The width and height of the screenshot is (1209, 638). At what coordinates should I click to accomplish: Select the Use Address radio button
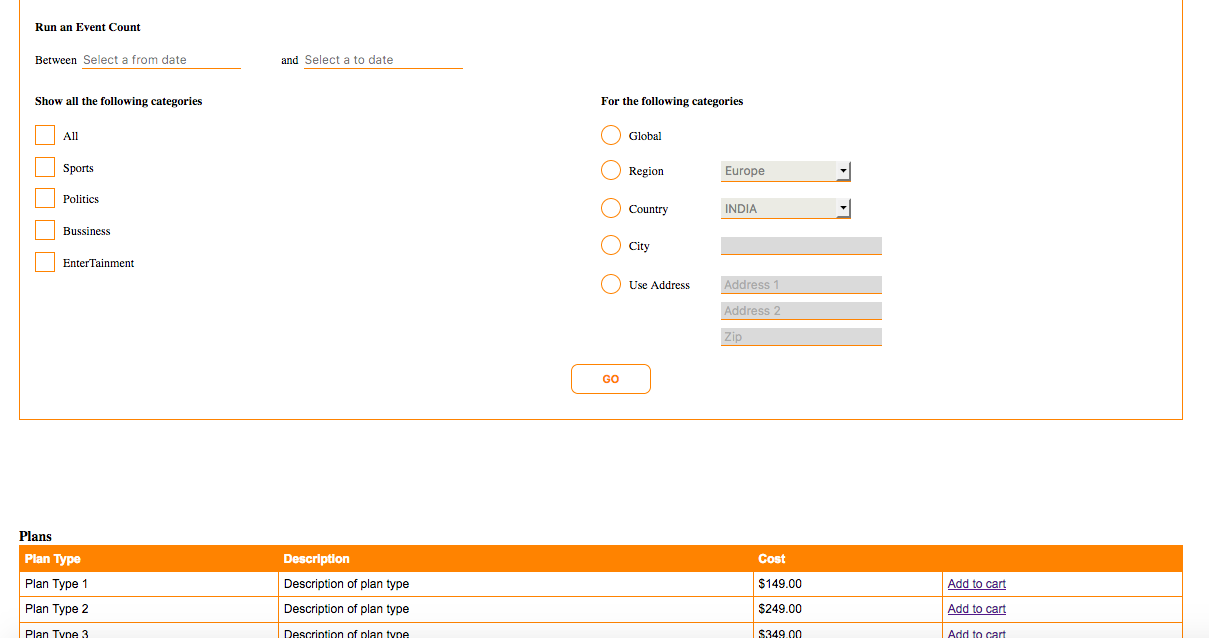[611, 284]
